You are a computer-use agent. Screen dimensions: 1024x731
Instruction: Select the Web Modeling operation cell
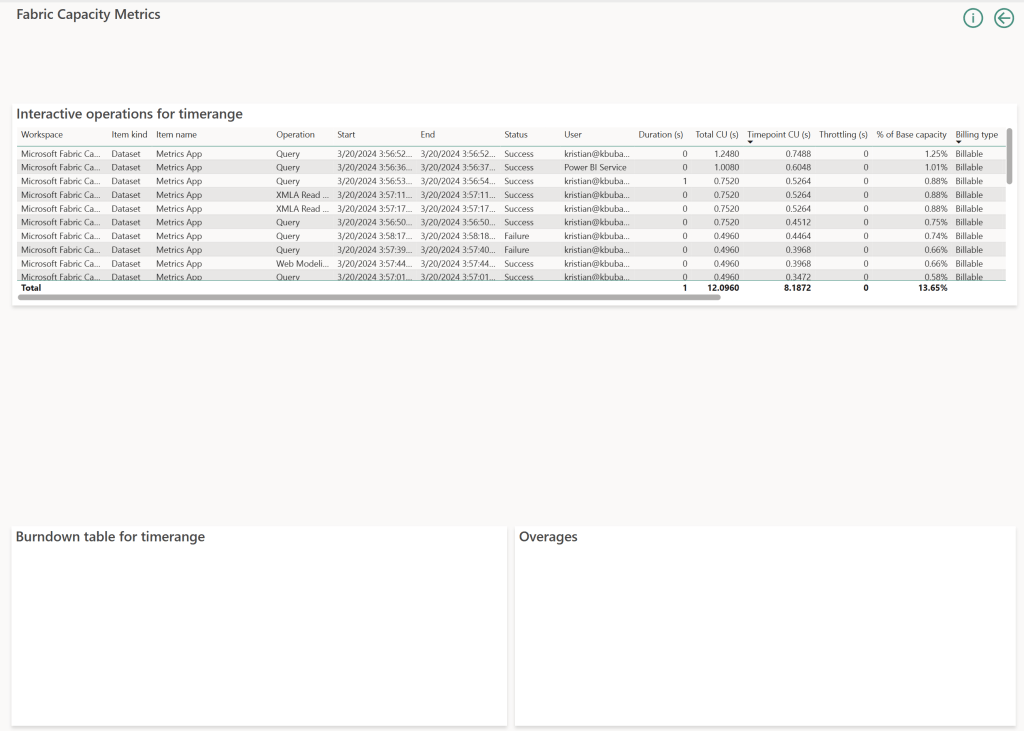tap(302, 264)
